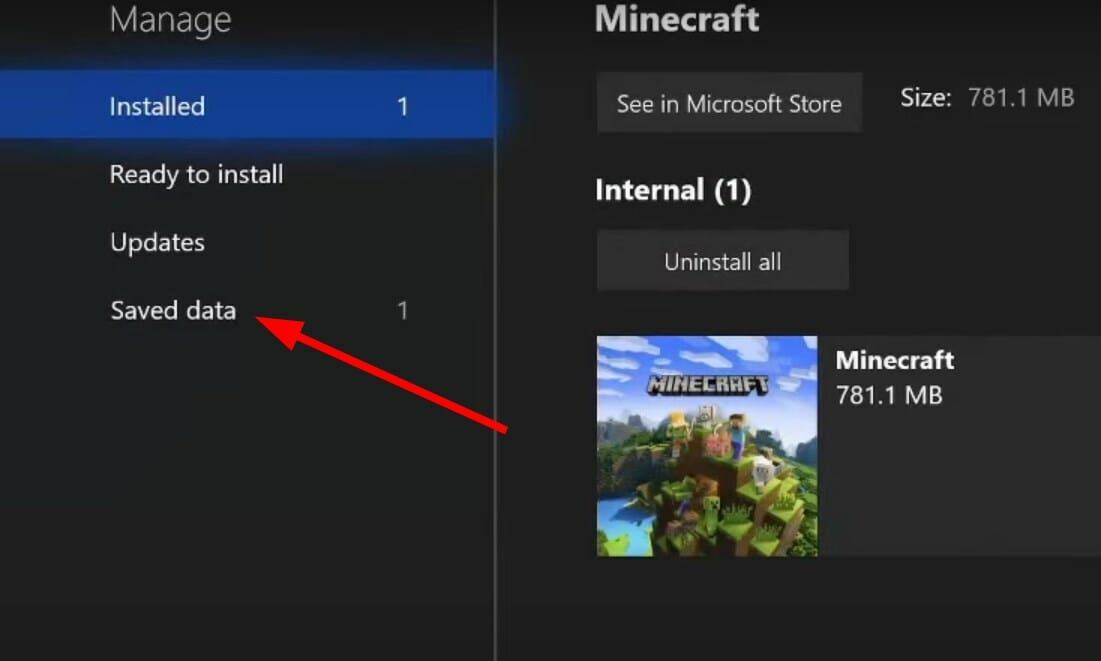Viewport: 1101px width, 661px height.
Task: Click the Size: label
Action: [925, 97]
